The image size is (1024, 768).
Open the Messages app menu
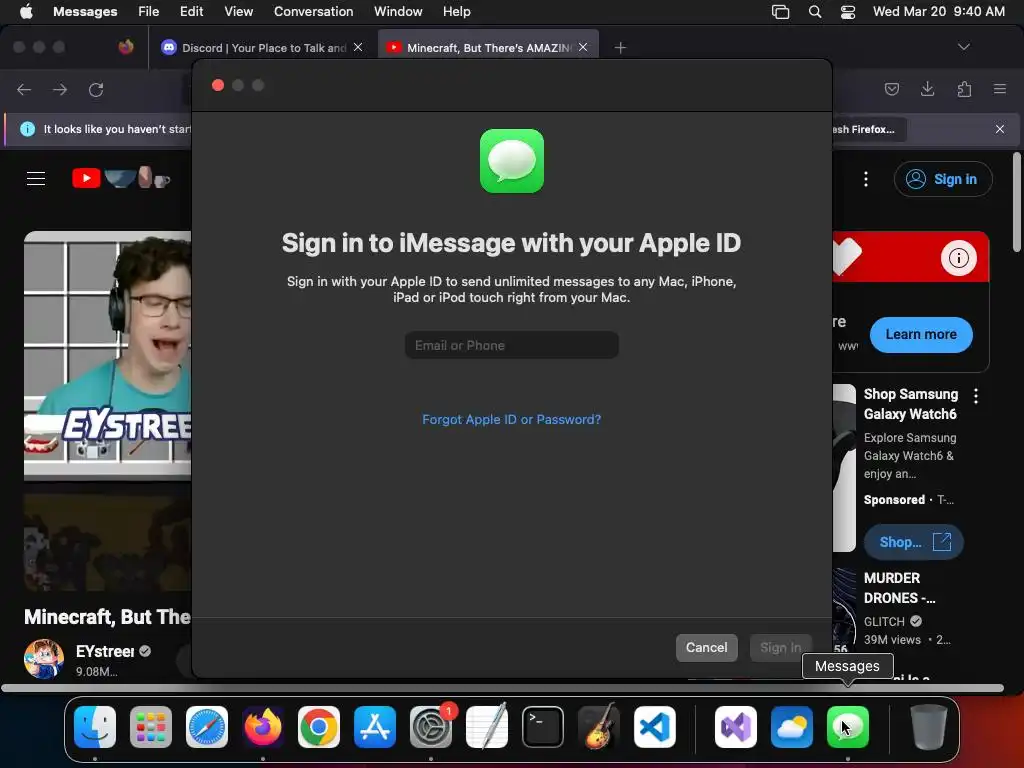pyautogui.click(x=85, y=12)
